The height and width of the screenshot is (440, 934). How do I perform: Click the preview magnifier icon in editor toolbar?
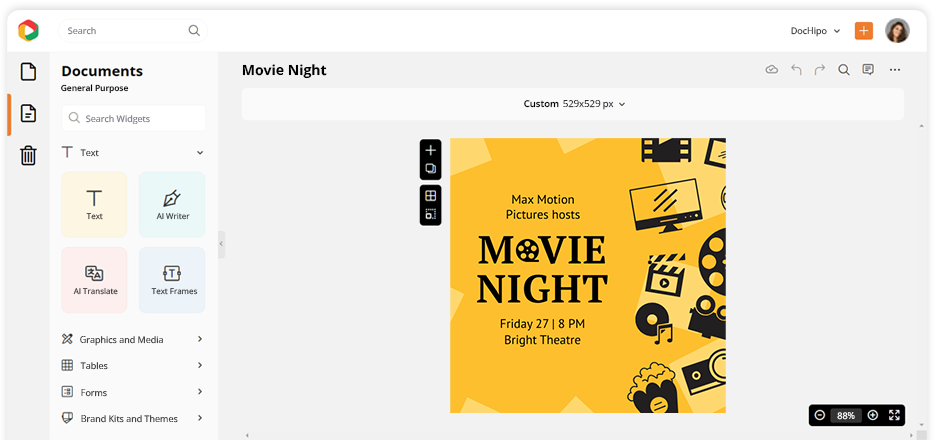click(x=844, y=70)
